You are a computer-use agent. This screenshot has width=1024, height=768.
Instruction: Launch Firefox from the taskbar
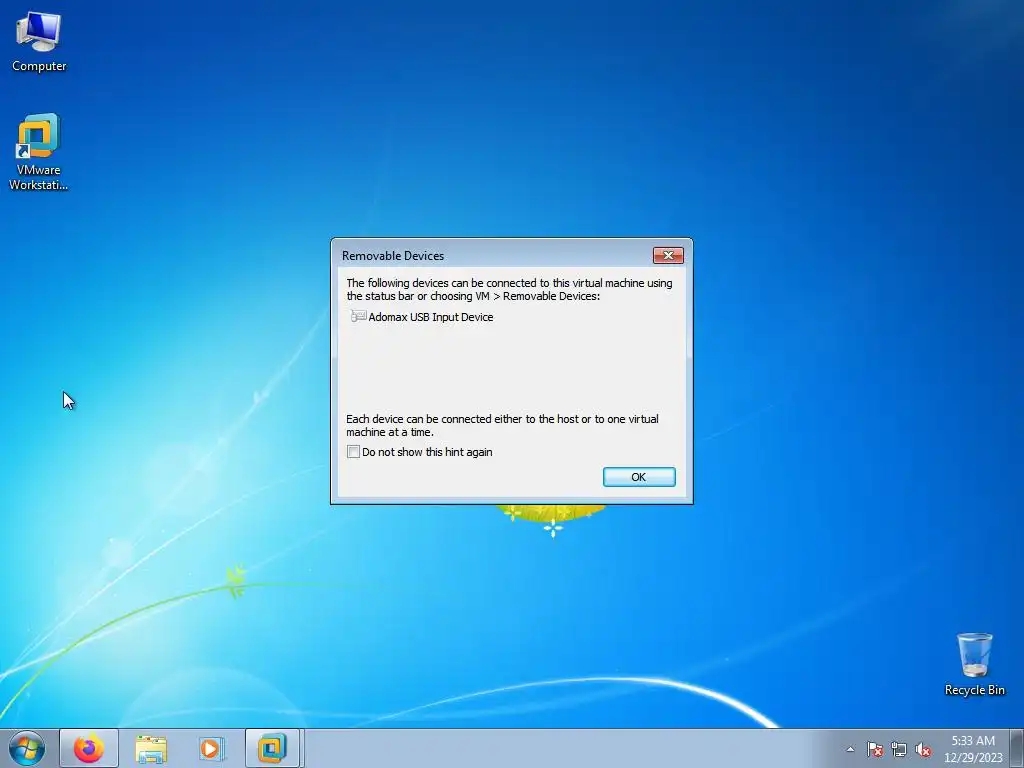[89, 748]
